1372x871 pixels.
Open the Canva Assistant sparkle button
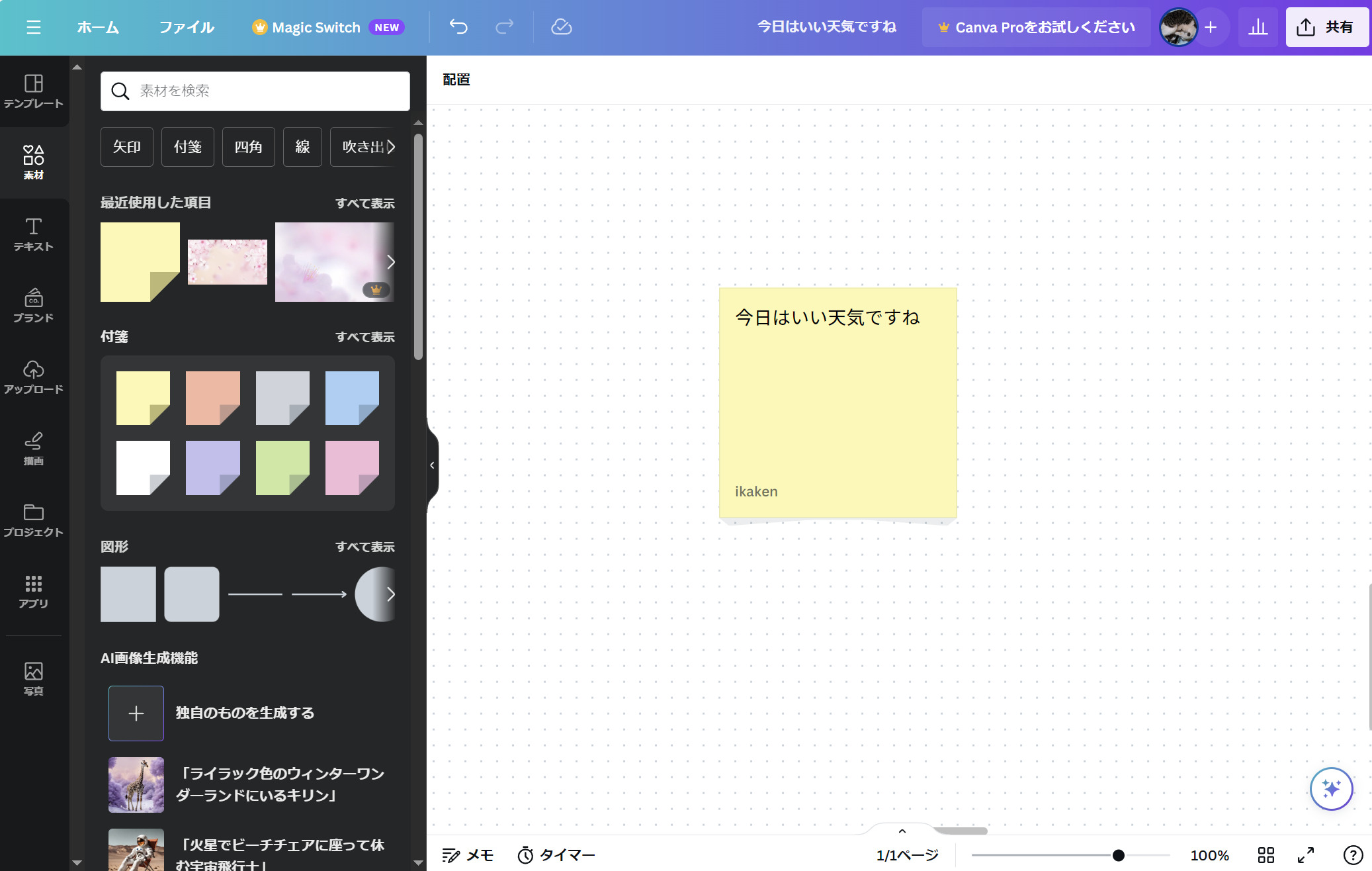[1331, 789]
